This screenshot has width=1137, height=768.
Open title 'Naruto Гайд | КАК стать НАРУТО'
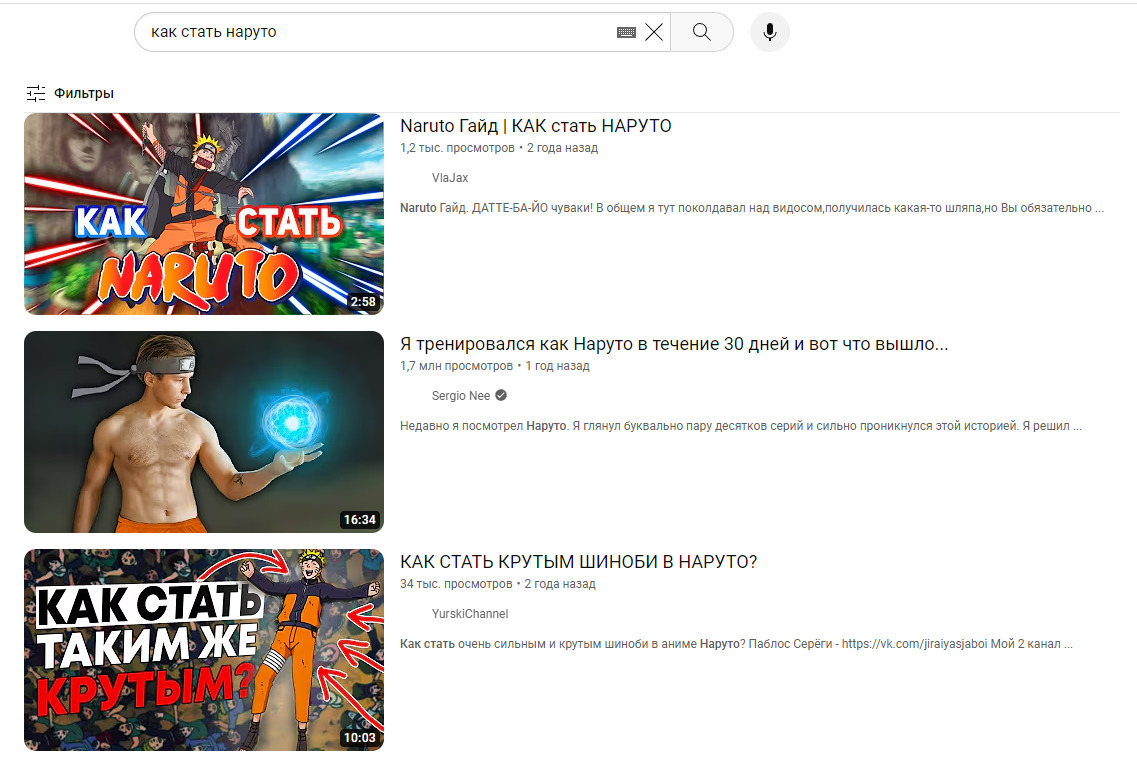point(535,126)
